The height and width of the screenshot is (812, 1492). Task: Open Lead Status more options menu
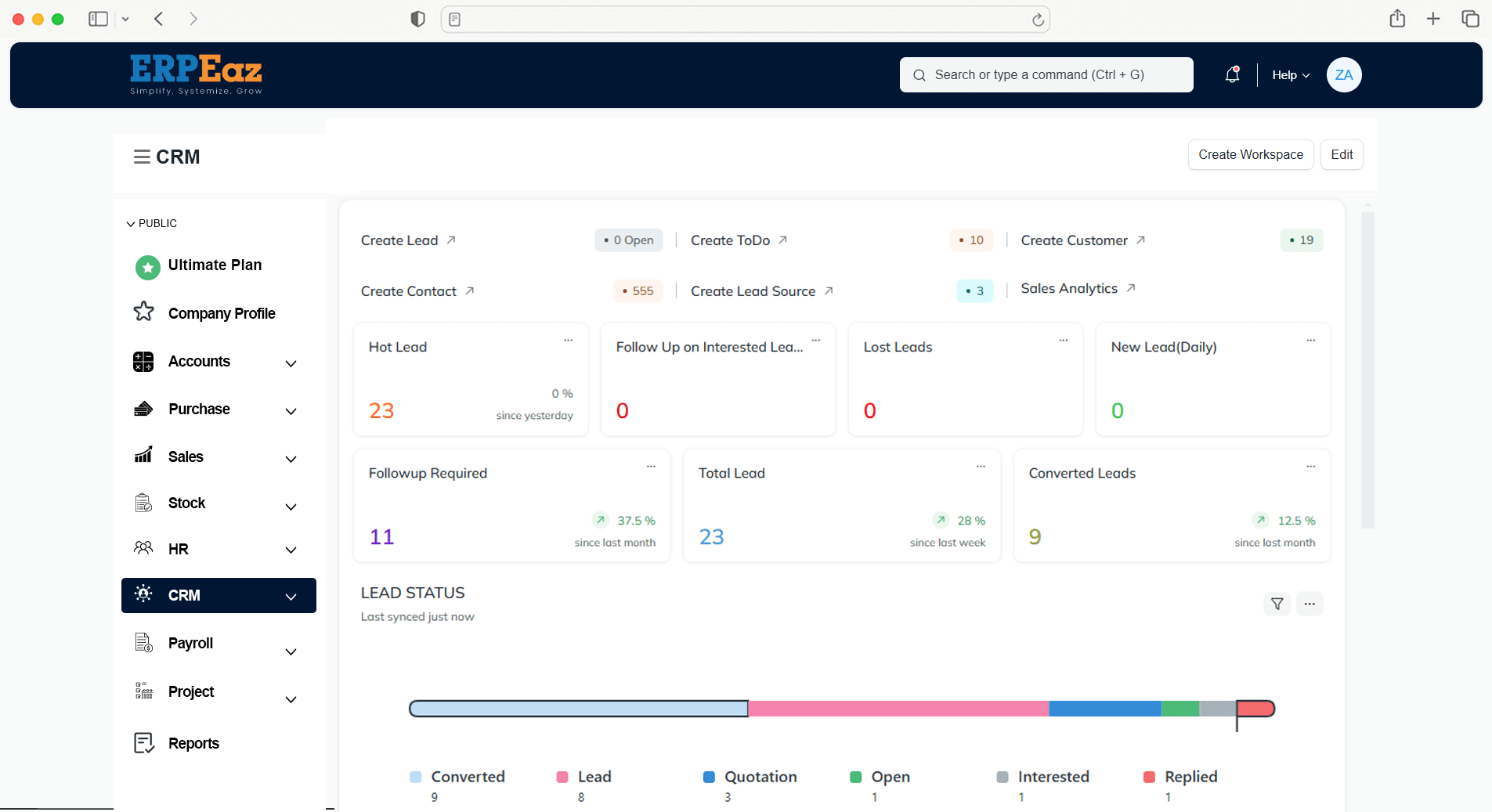pyautogui.click(x=1310, y=604)
